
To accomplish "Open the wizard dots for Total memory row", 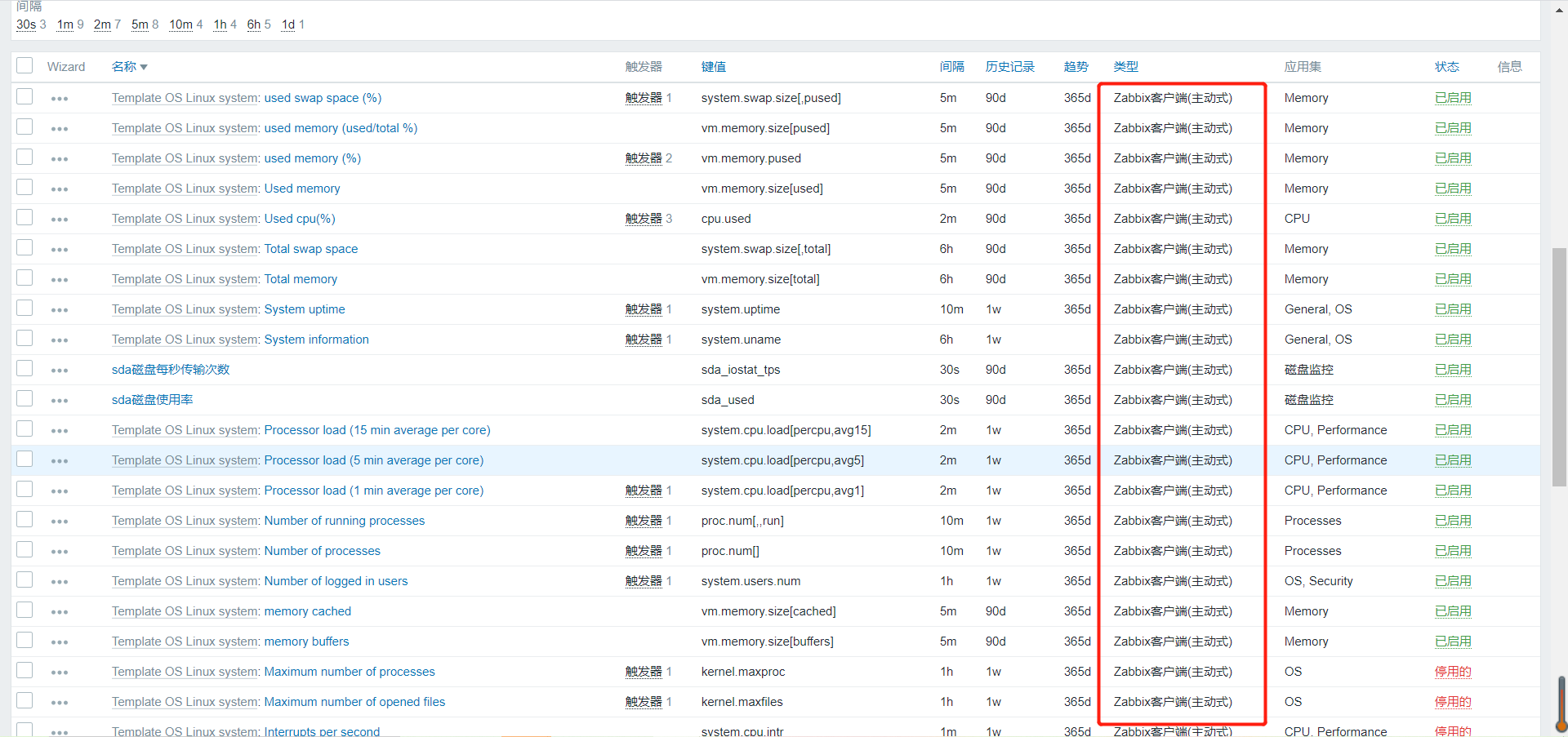I will click(x=60, y=279).
